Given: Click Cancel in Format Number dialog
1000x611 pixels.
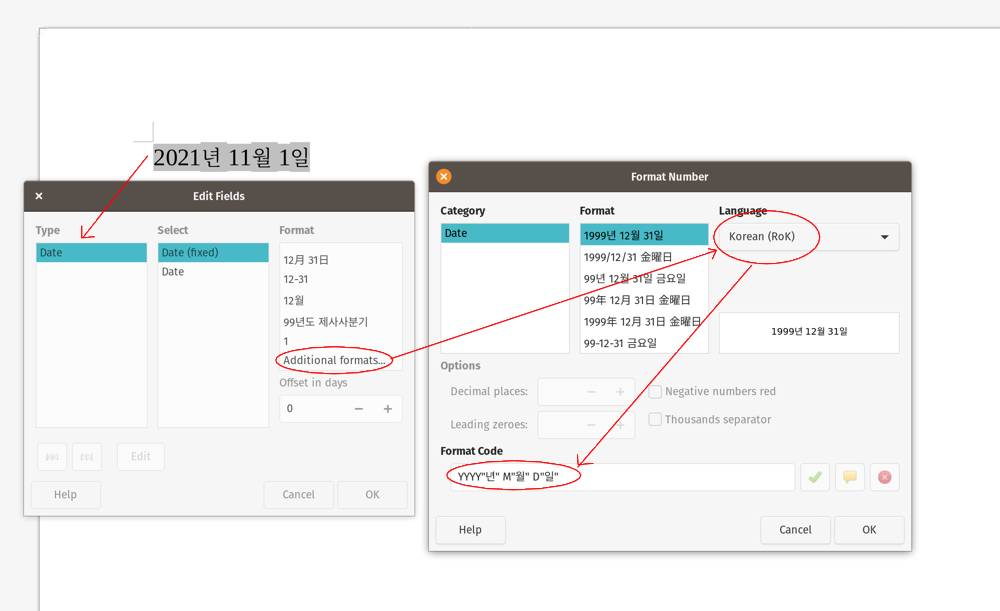Looking at the screenshot, I should click(x=795, y=530).
